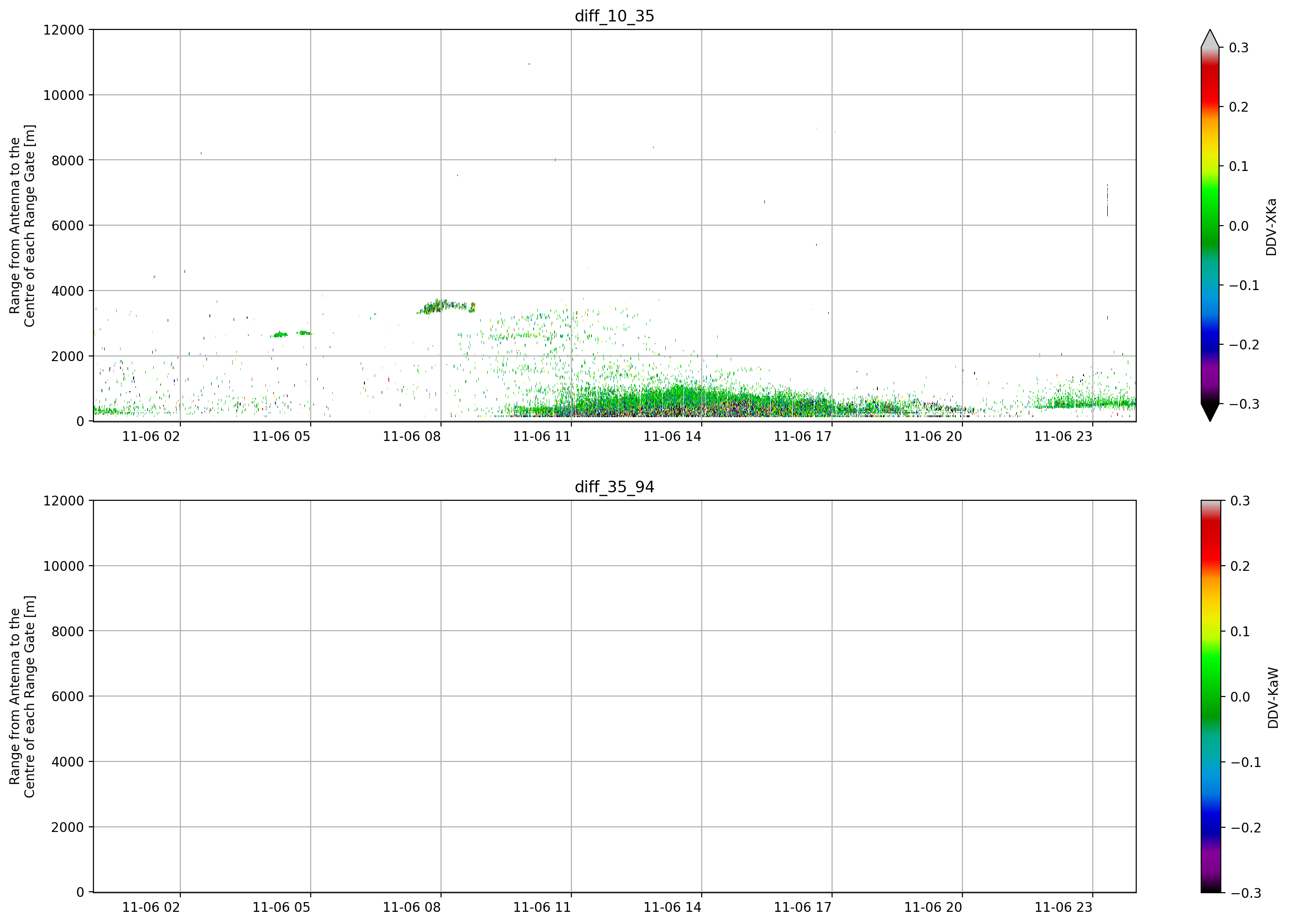Click the −0.2 tick on DDV-KaW colorbar
The image size is (1289, 924).
(1246, 827)
